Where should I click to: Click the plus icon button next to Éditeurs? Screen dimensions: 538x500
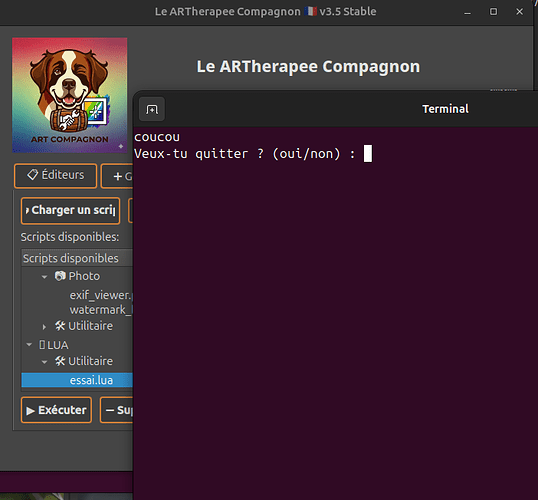117,176
